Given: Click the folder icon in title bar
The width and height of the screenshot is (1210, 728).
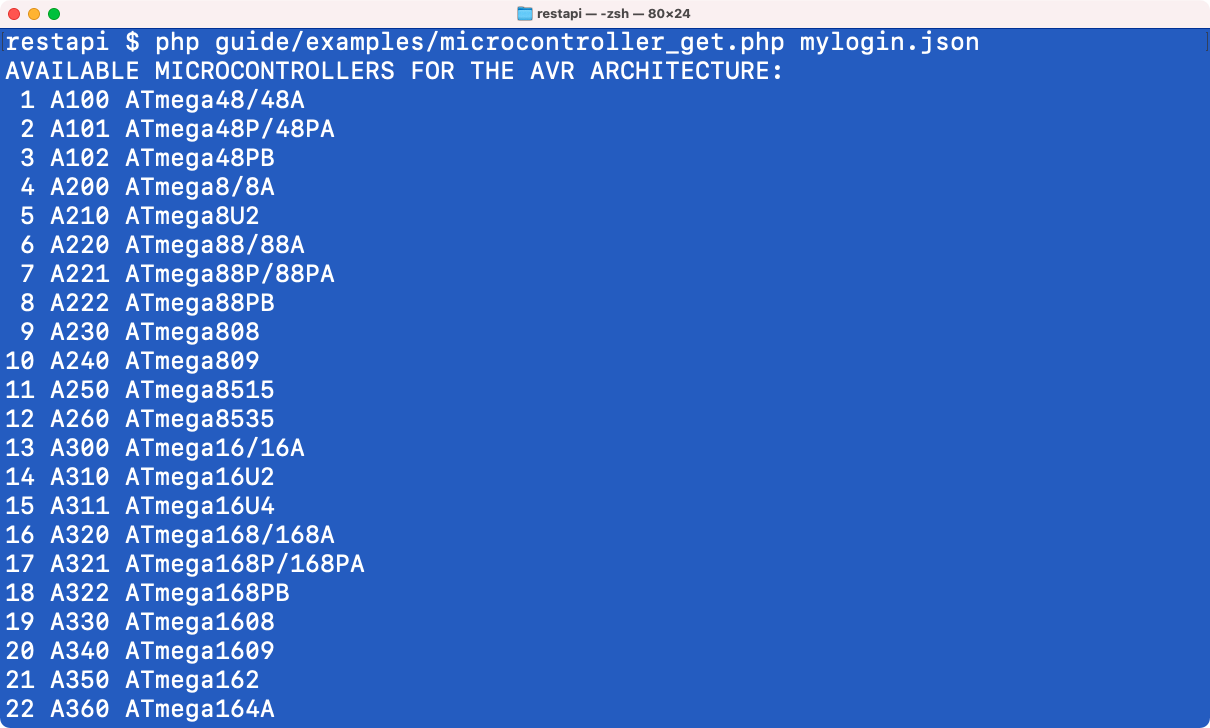Looking at the screenshot, I should click(x=524, y=14).
